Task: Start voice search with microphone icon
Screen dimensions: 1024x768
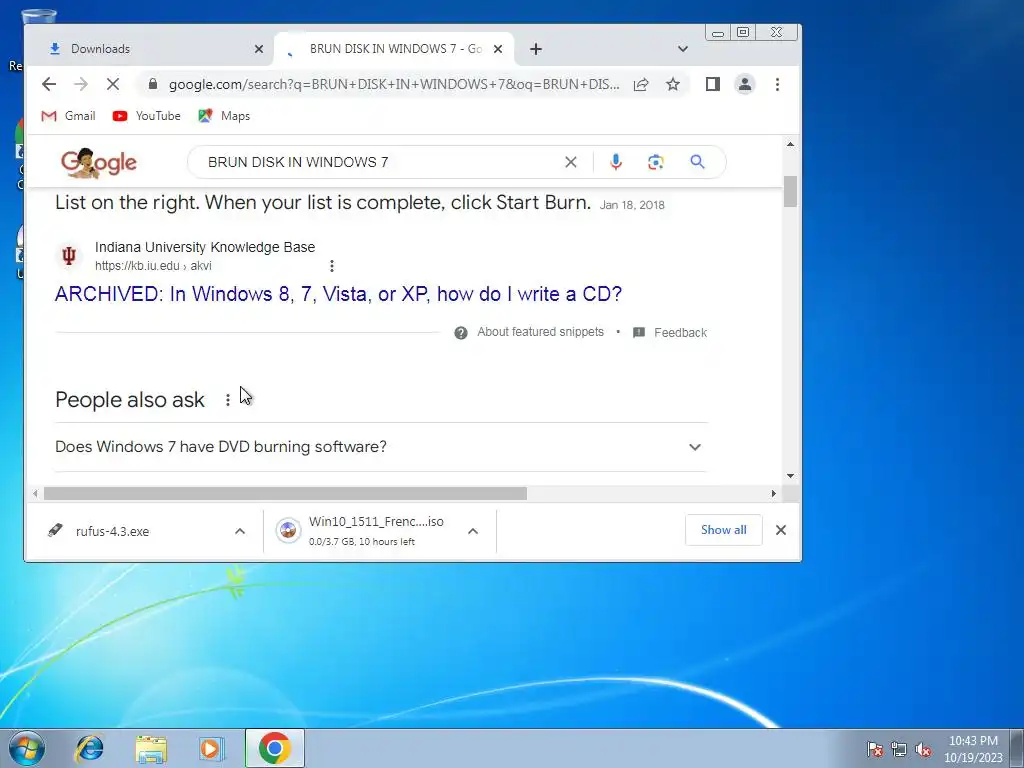Action: 616,162
